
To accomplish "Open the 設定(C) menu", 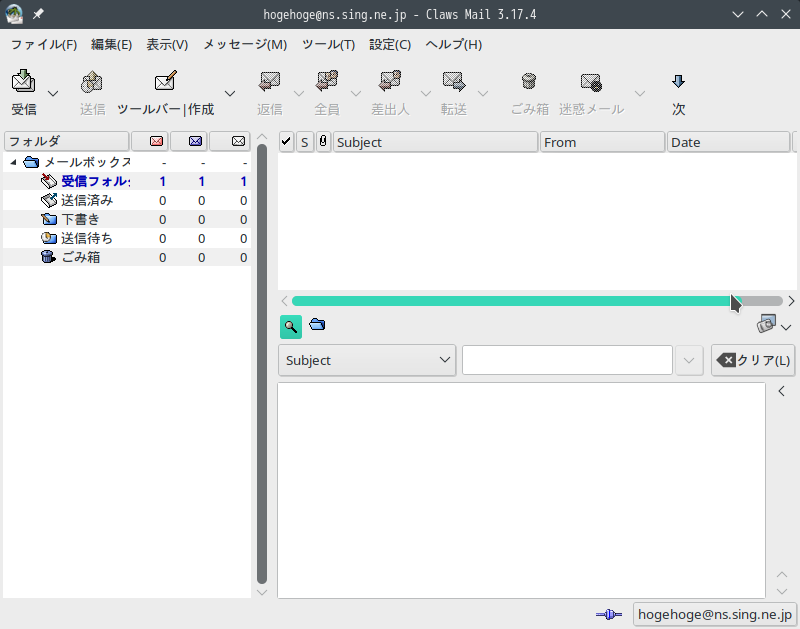I will [390, 45].
